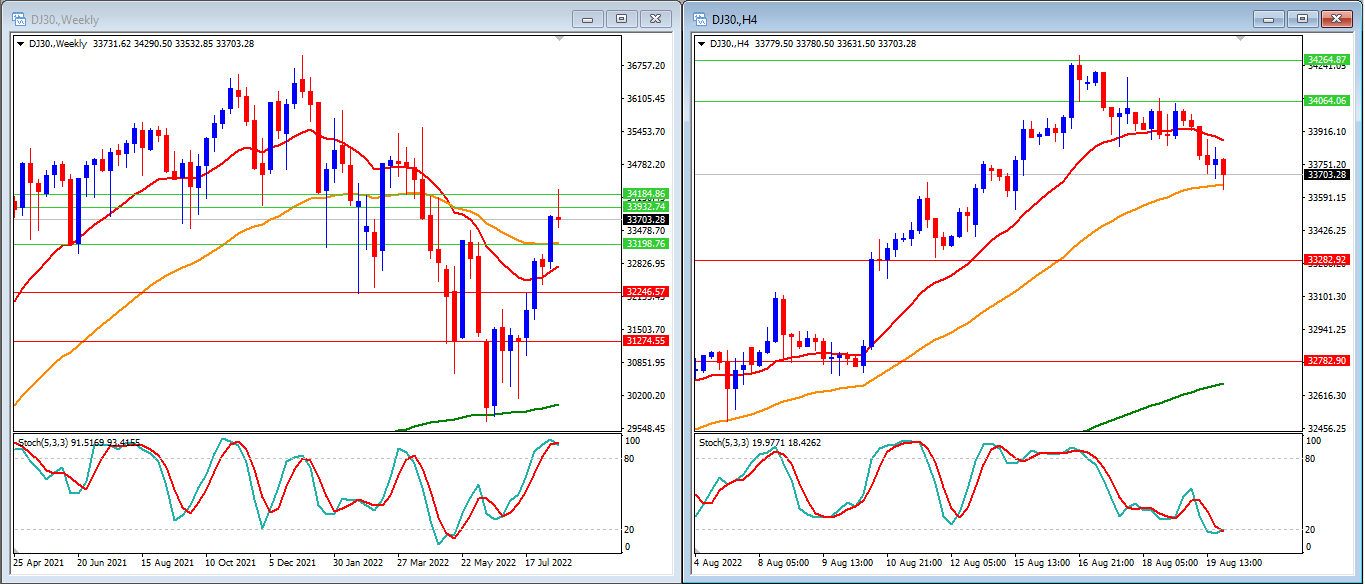Click the 30 Jan 2022 date on Weekly time axis

(358, 563)
